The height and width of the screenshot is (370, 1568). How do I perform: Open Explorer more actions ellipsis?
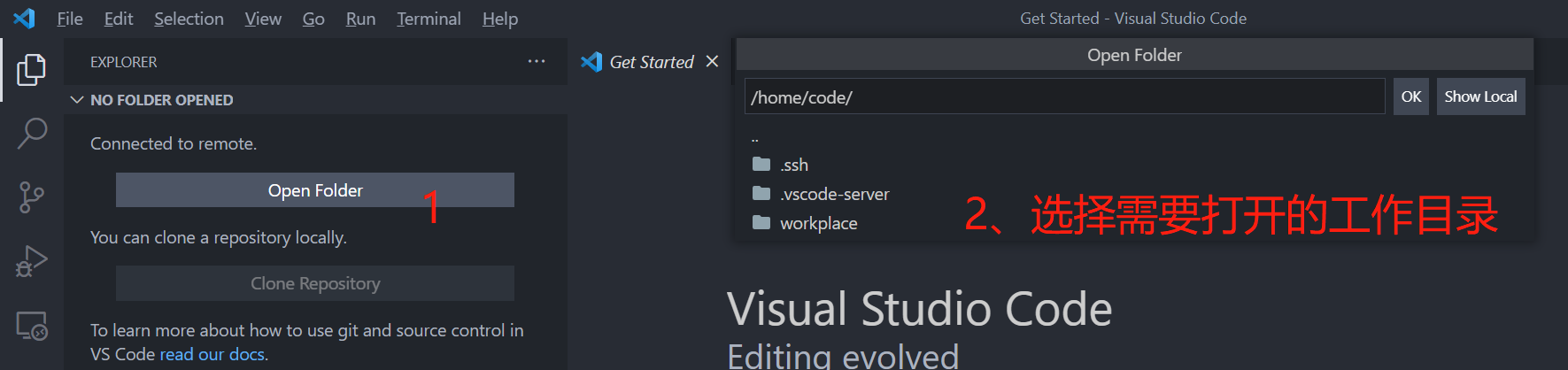[537, 61]
